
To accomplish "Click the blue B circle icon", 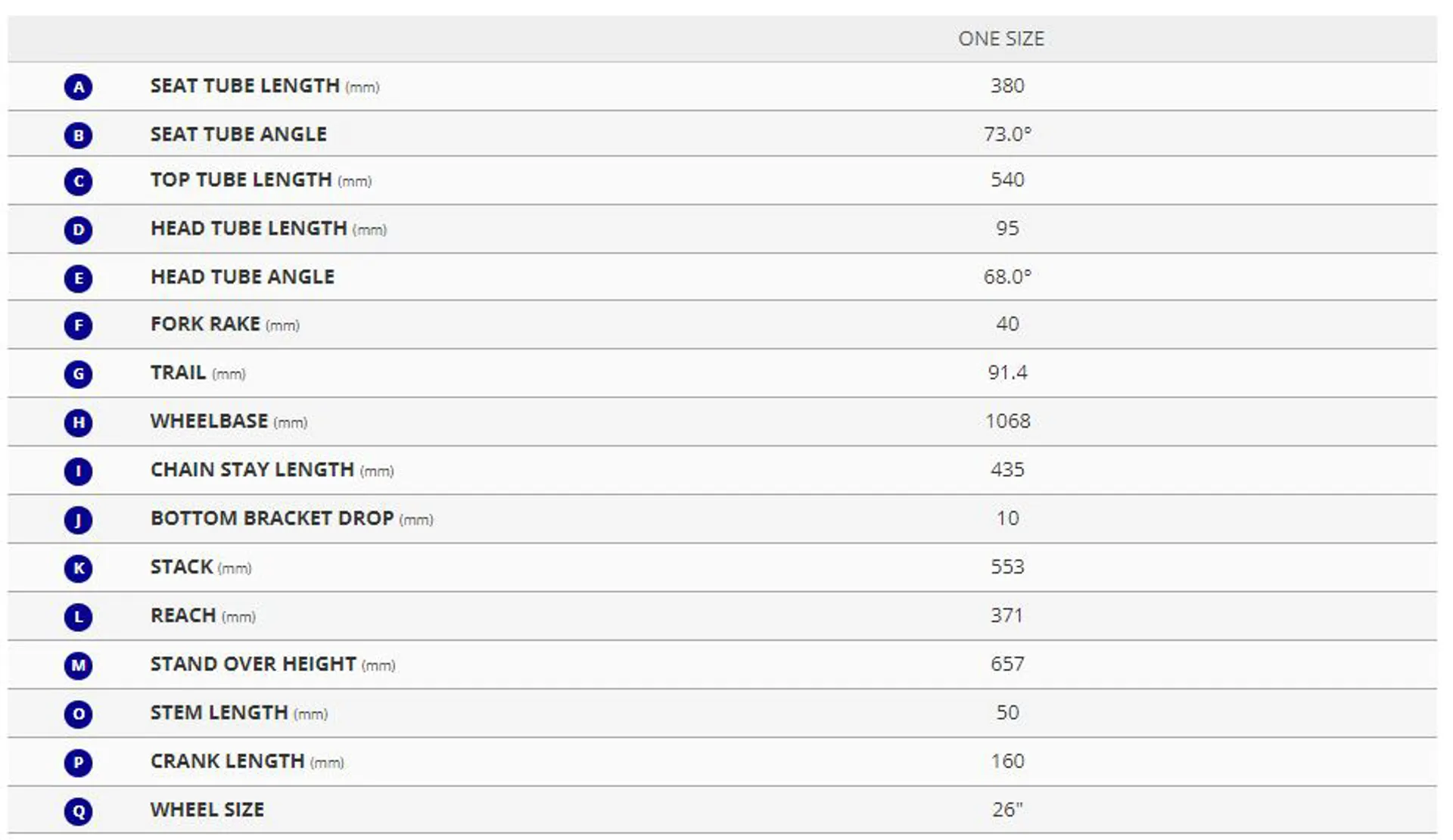I will 78,135.
